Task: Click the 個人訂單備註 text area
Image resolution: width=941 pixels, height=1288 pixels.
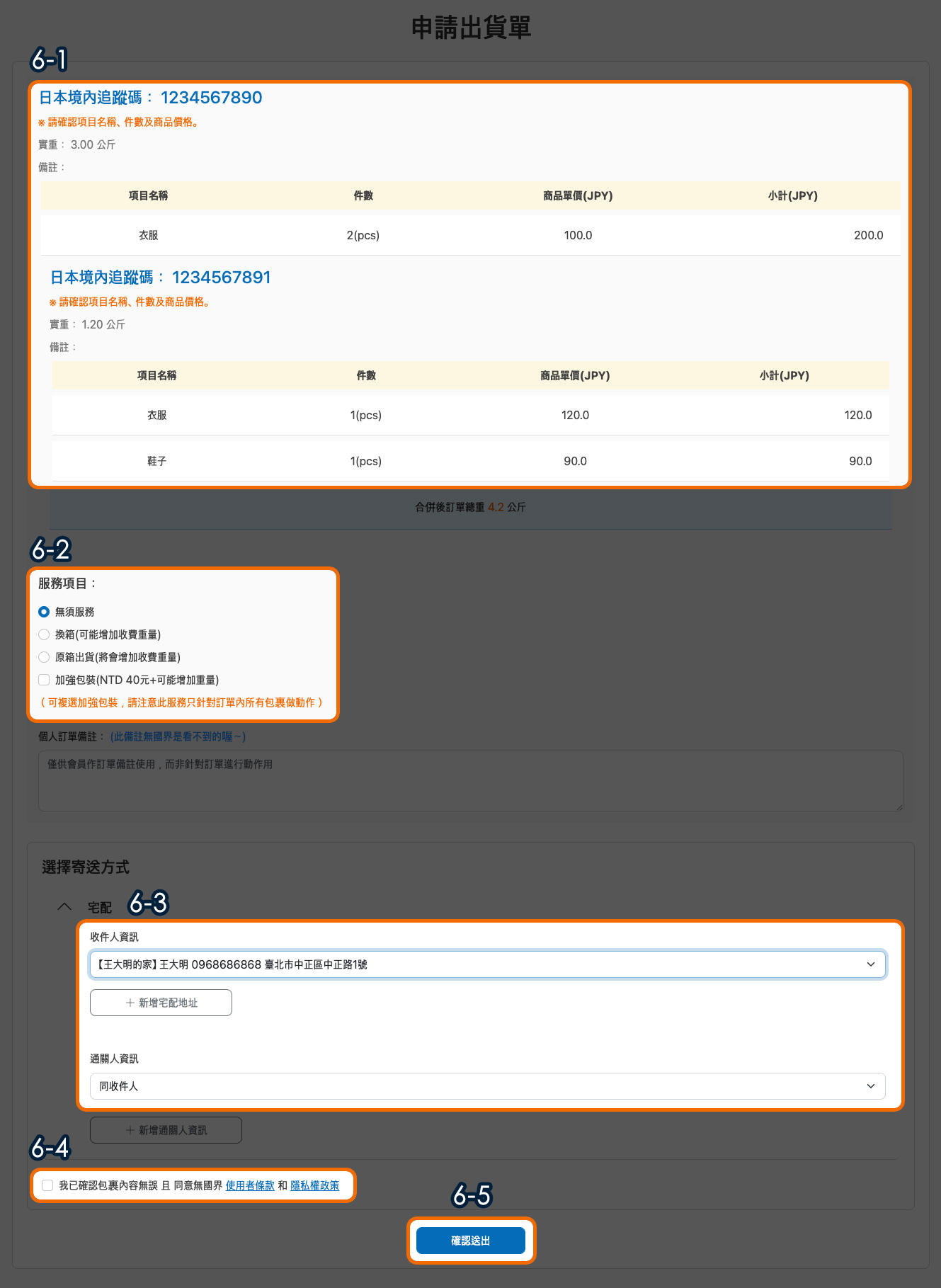Action: pyautogui.click(x=470, y=781)
